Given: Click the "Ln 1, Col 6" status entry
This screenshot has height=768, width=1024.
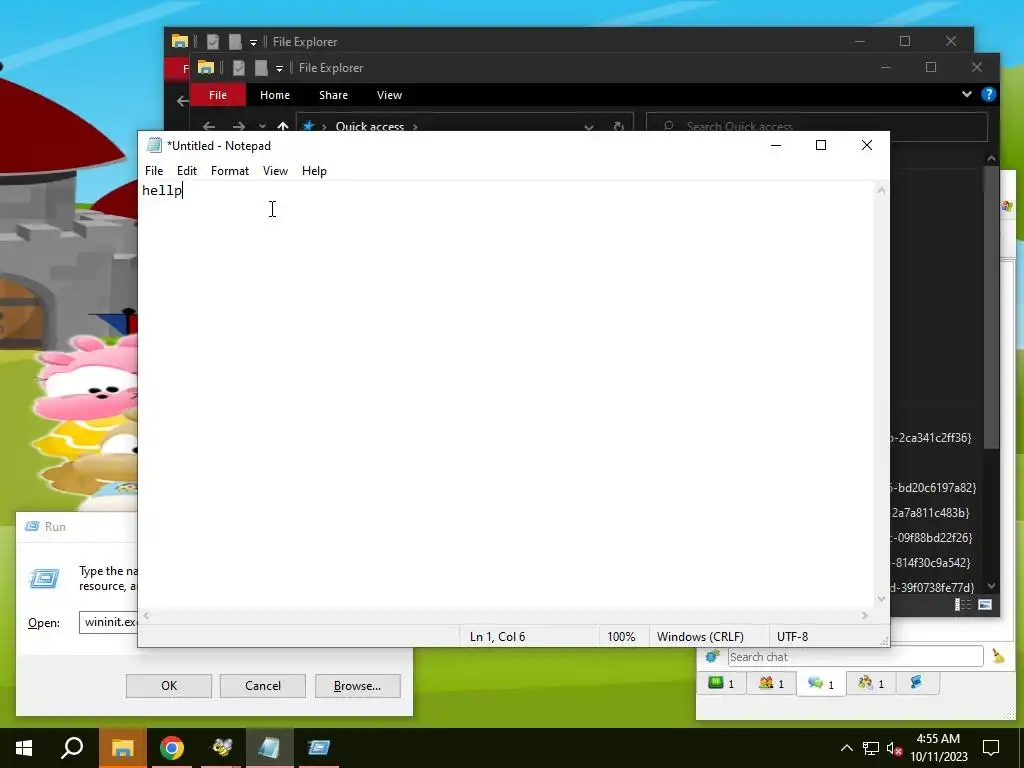Looking at the screenshot, I should coord(498,637).
